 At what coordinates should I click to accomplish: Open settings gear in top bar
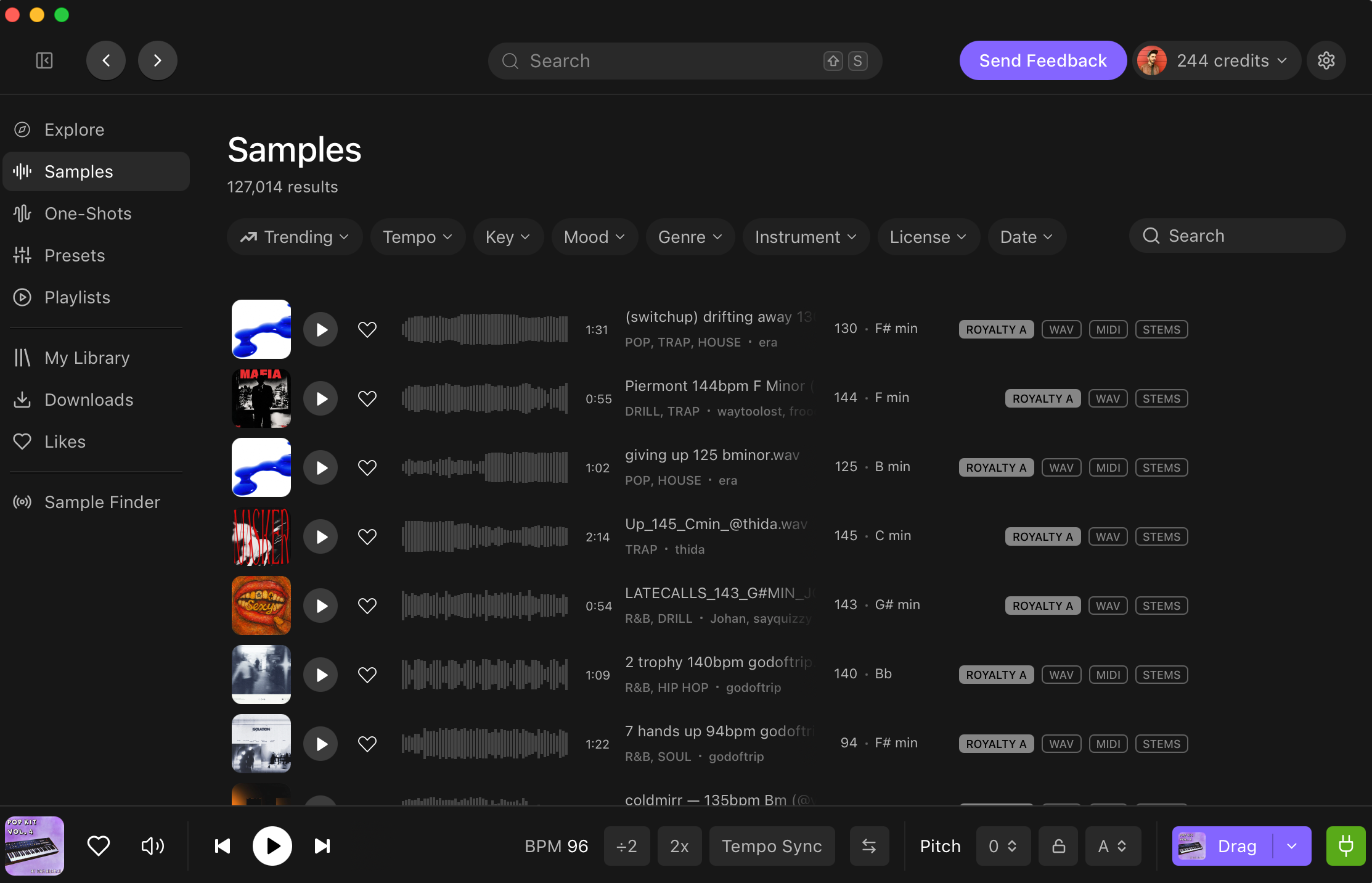point(1326,60)
